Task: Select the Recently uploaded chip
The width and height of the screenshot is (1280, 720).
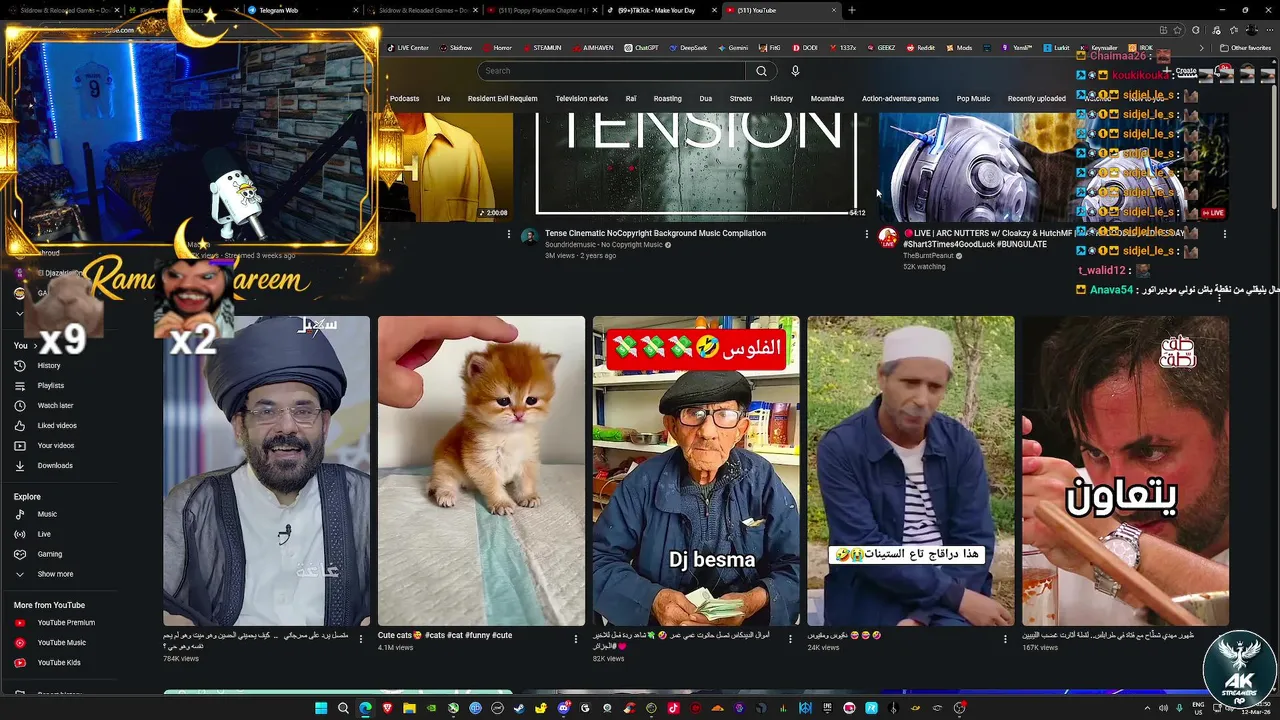Action: 1036,99
